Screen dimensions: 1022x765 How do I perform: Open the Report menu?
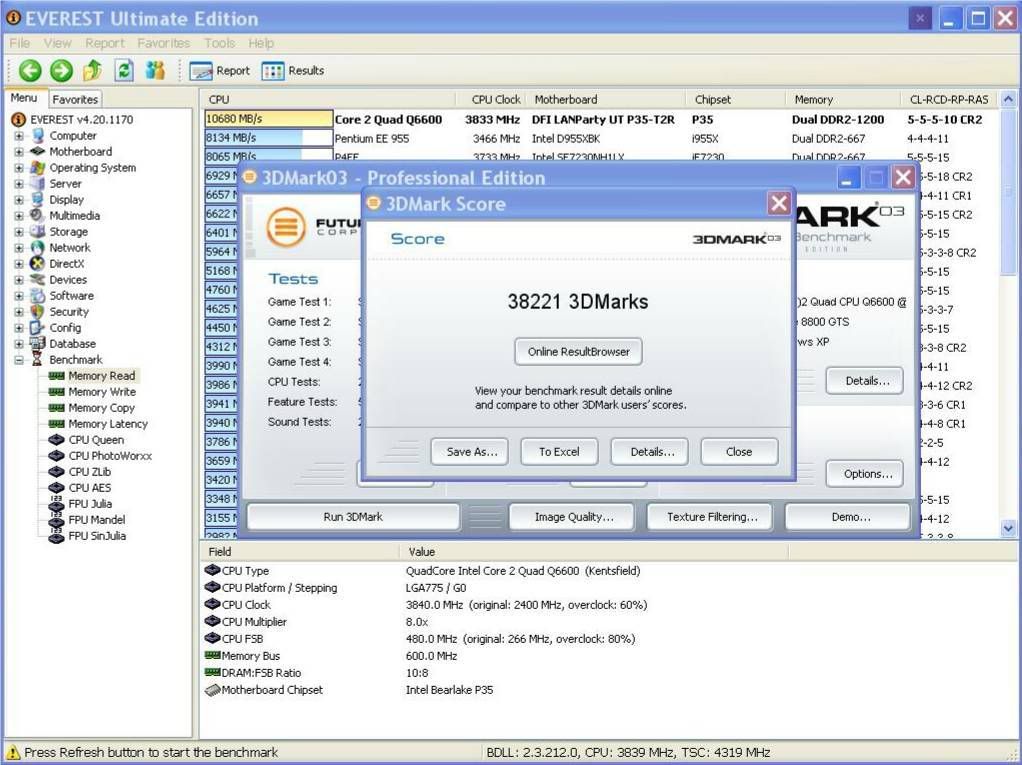click(104, 43)
